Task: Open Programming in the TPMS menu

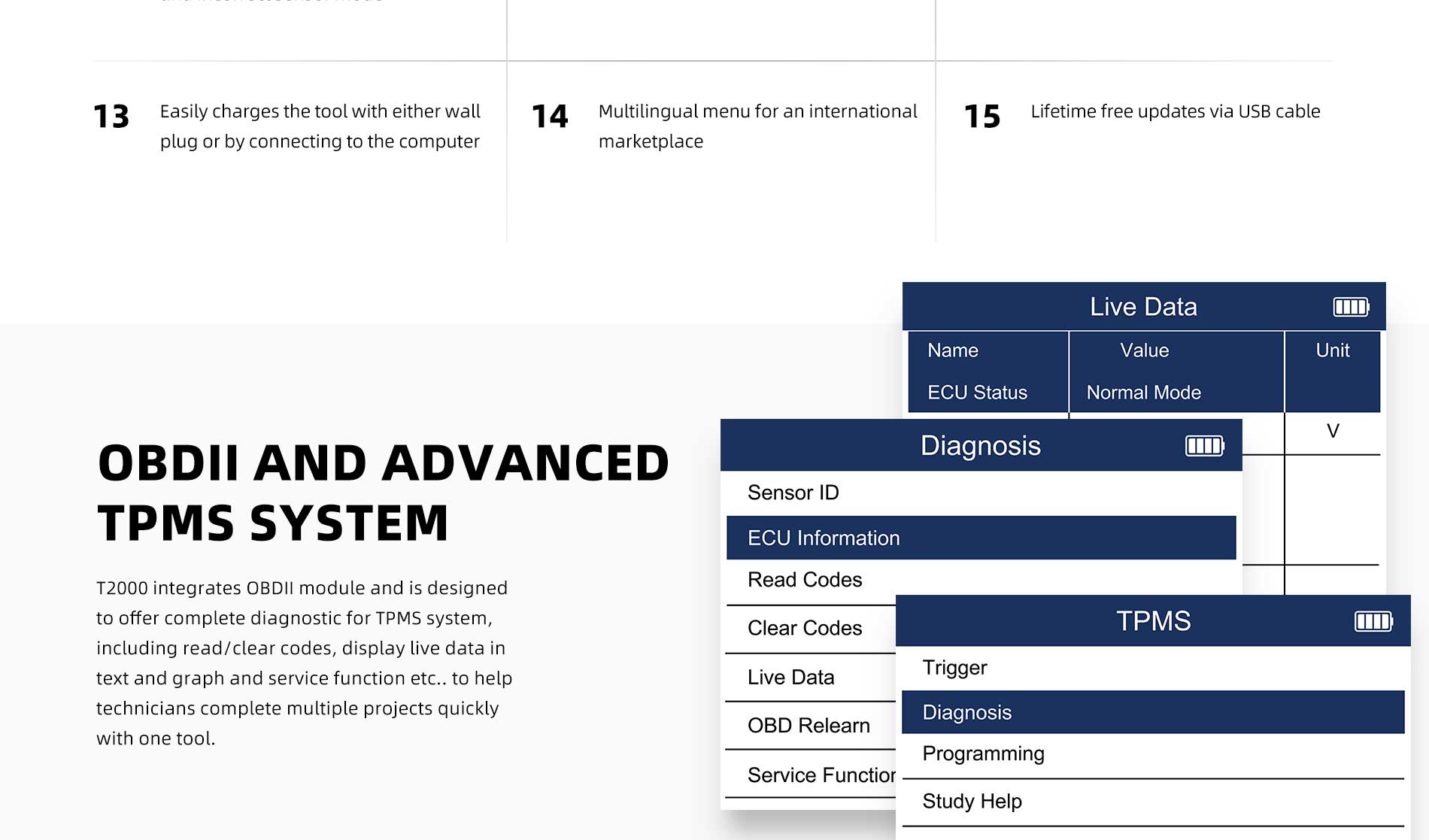Action: tap(983, 754)
